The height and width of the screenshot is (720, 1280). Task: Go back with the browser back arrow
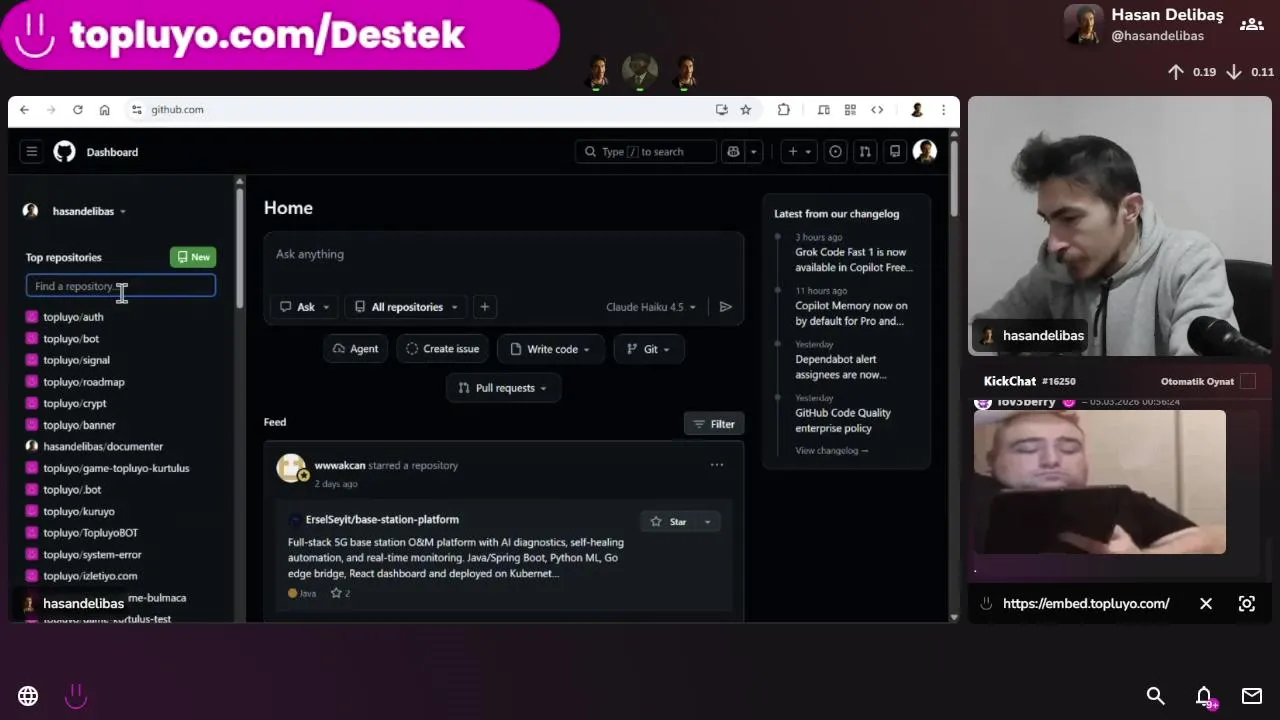click(25, 110)
